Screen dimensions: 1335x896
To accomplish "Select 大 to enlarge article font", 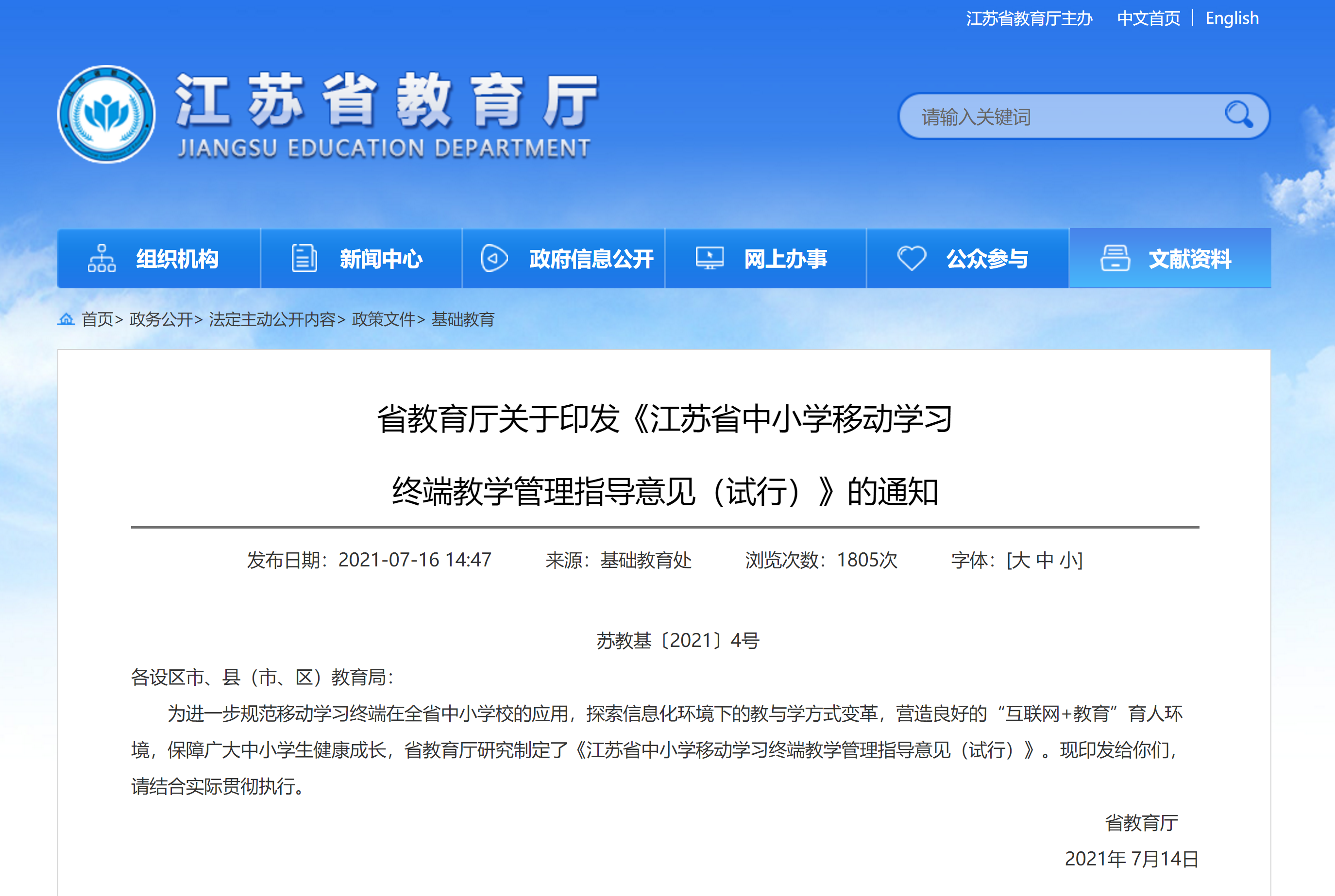I will tap(1021, 561).
